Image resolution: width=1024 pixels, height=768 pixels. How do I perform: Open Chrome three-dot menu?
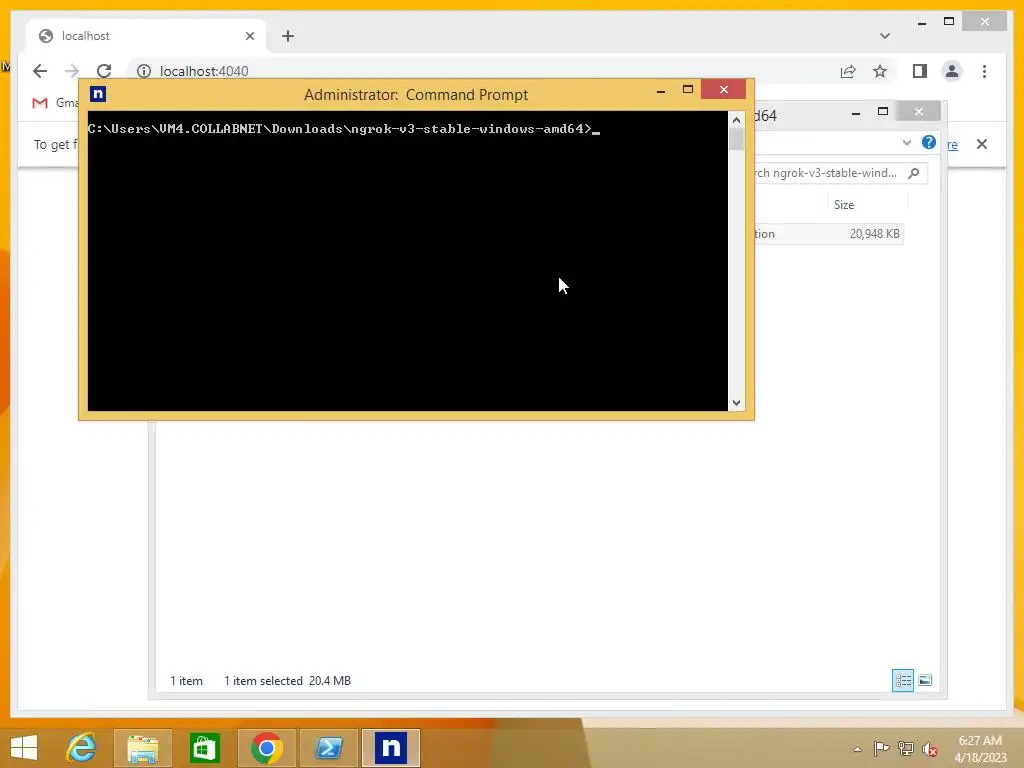pos(984,71)
